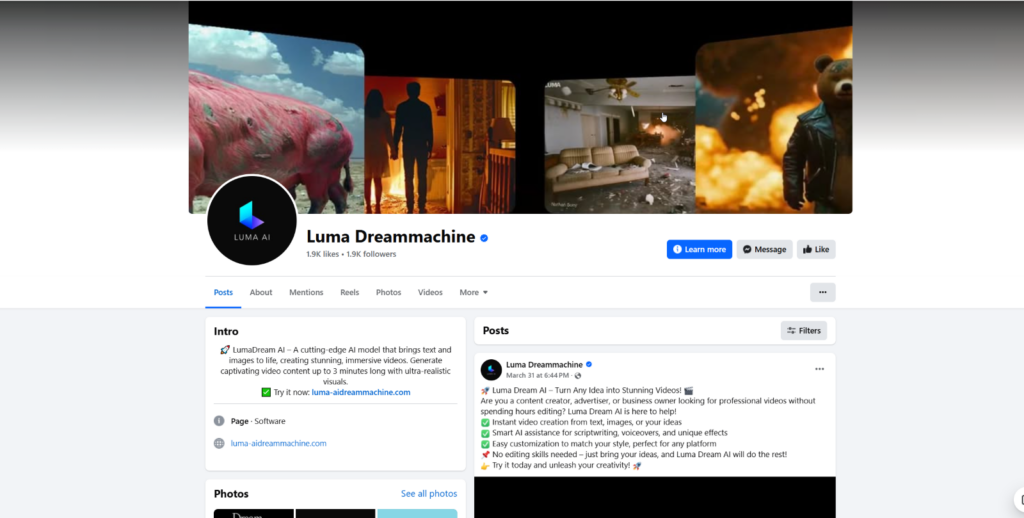Click the Posts section heading

pyautogui.click(x=496, y=331)
